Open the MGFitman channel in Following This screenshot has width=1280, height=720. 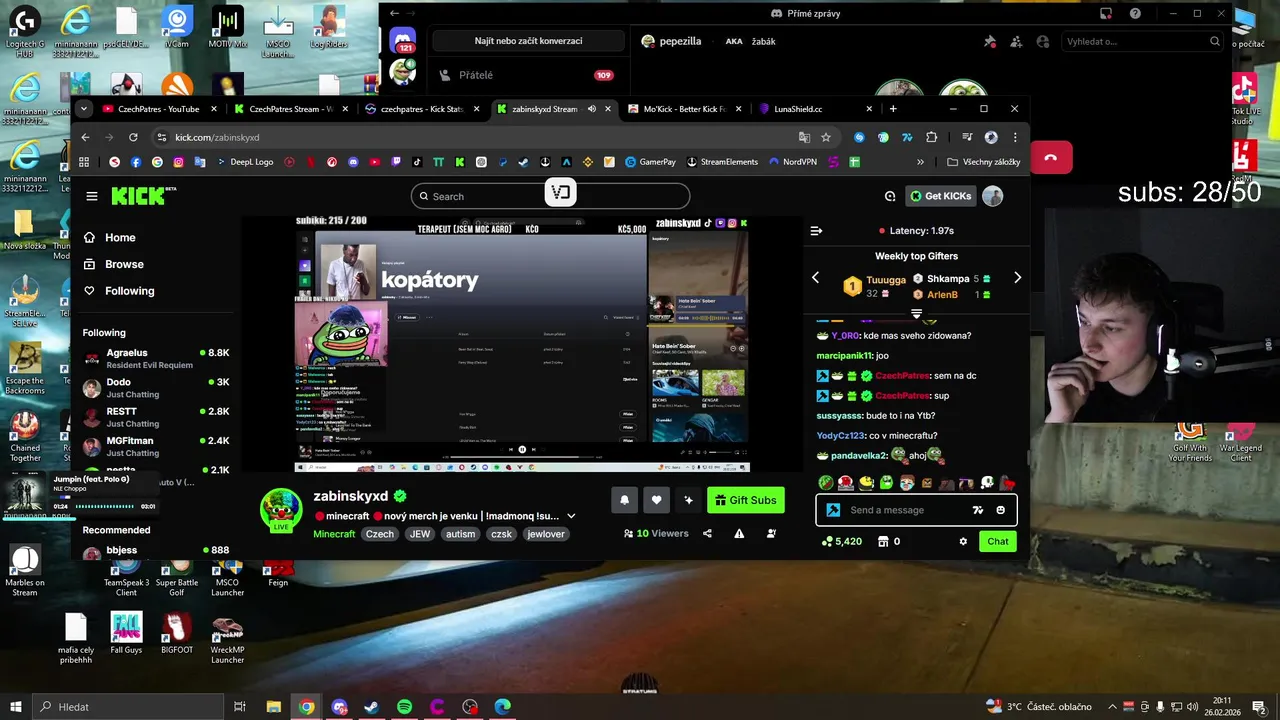[156, 446]
